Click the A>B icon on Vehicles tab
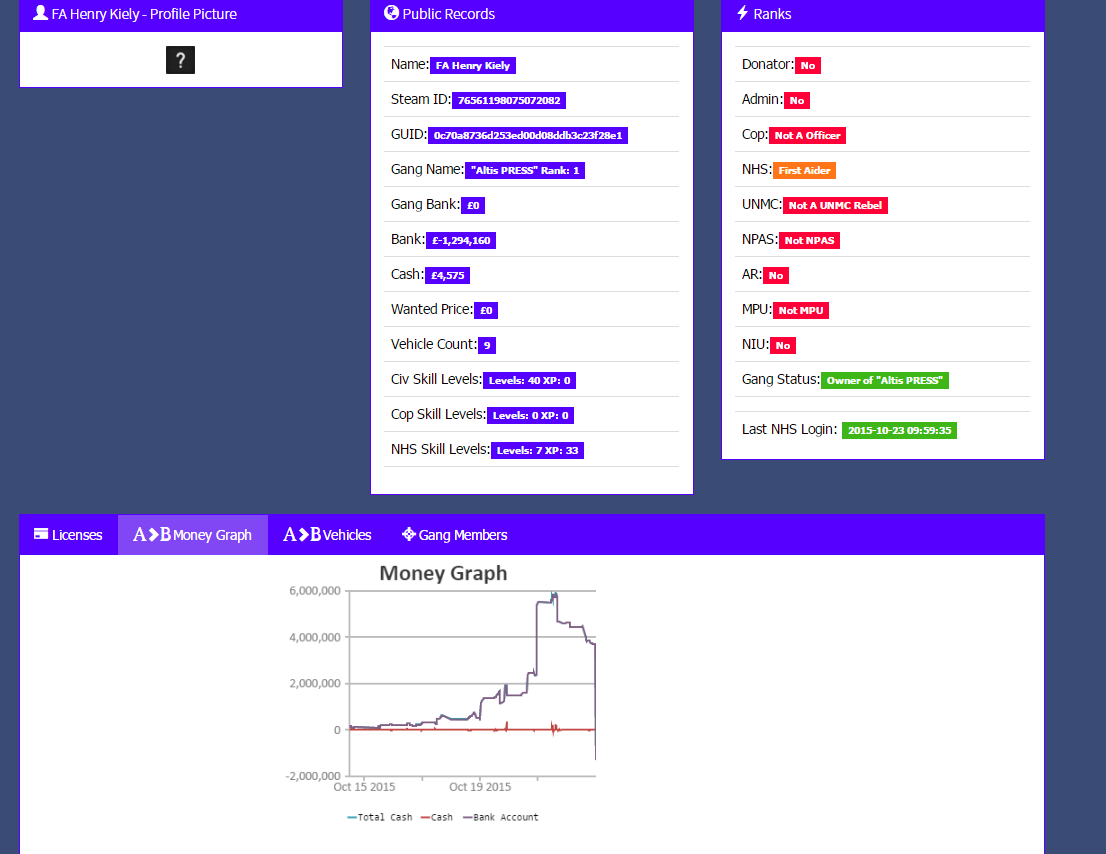The width and height of the screenshot is (1106, 854). click(302, 535)
